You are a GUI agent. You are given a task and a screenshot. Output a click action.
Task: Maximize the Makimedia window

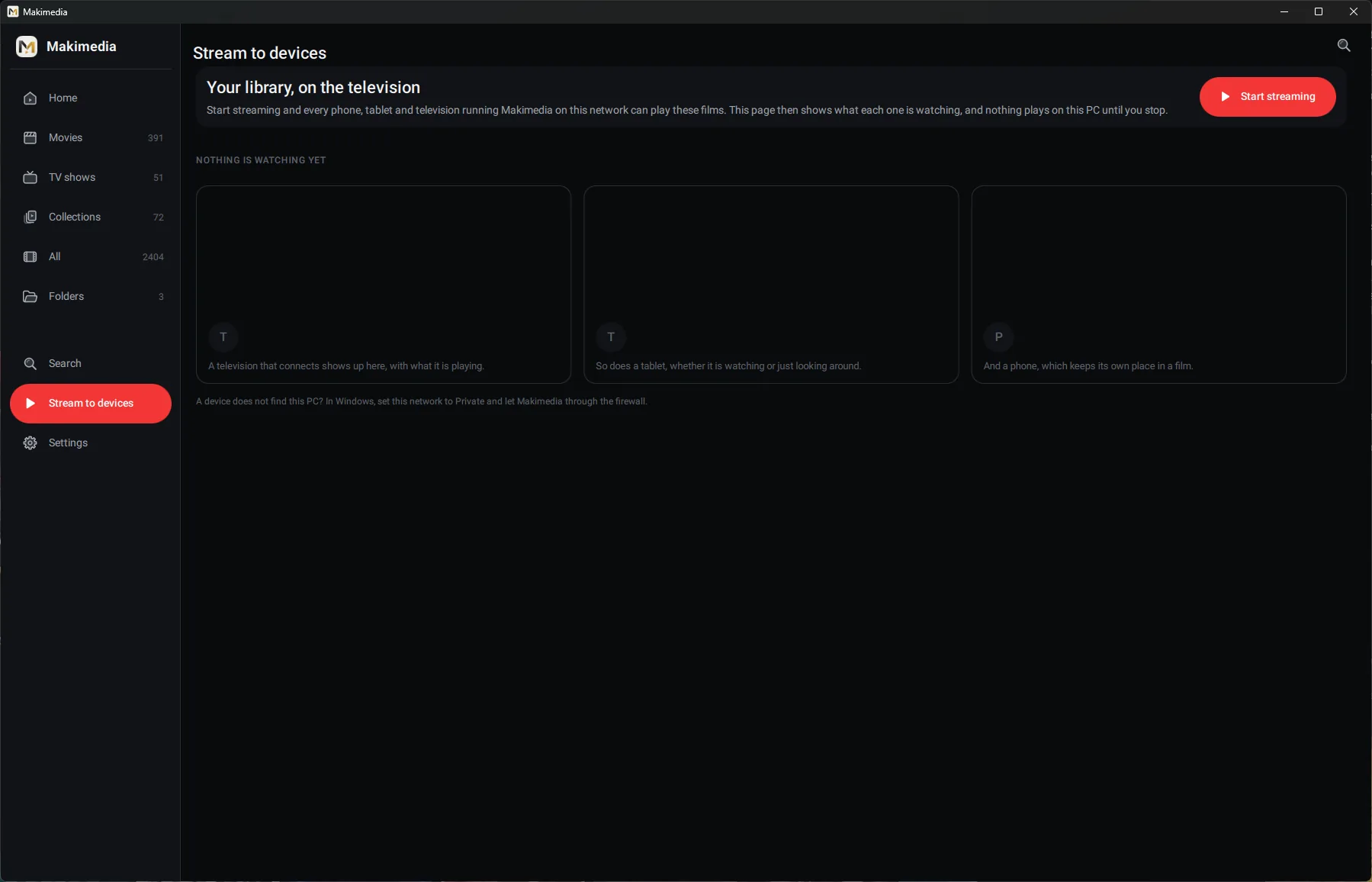click(x=1319, y=12)
